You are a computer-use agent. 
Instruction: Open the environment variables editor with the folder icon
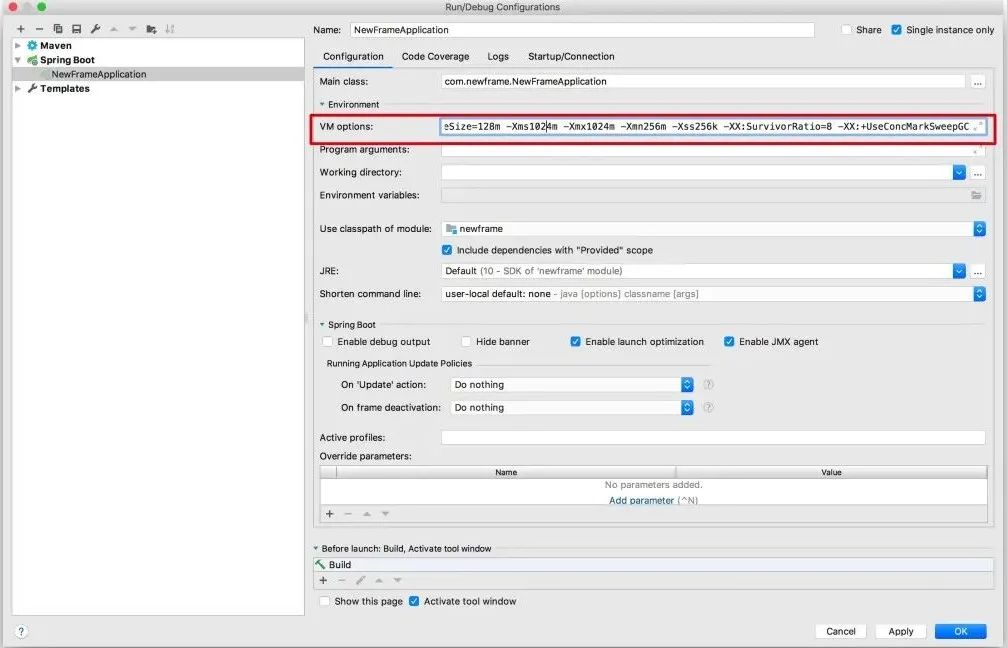pos(976,195)
